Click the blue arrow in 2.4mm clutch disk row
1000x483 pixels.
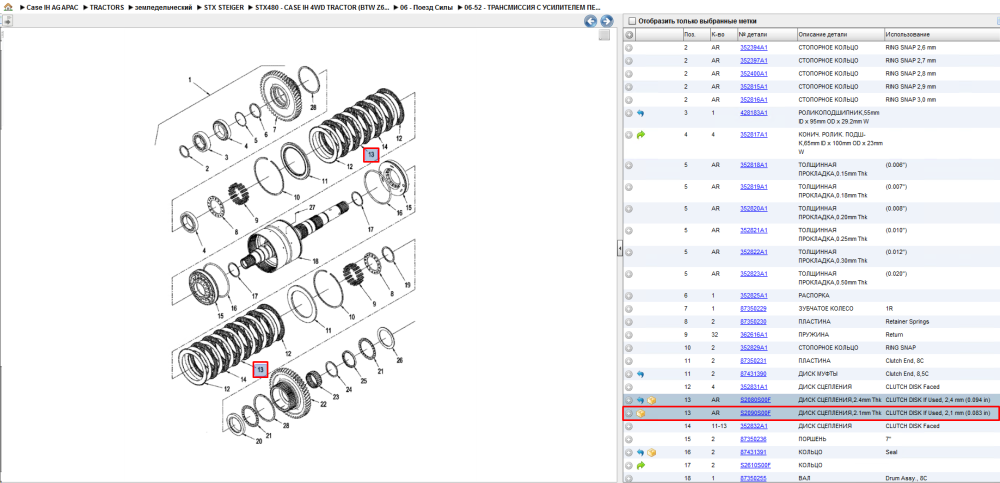641,400
